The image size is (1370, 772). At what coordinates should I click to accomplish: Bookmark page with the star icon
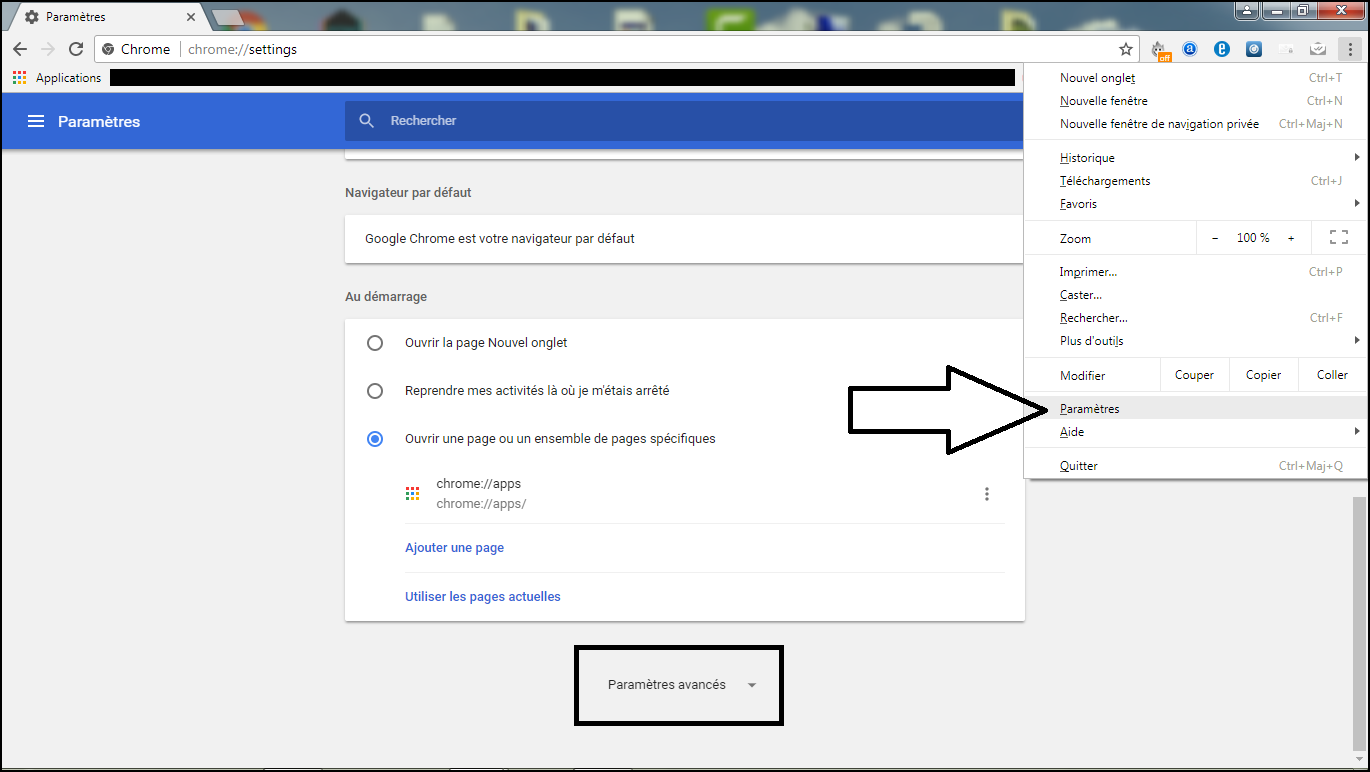coord(1125,49)
